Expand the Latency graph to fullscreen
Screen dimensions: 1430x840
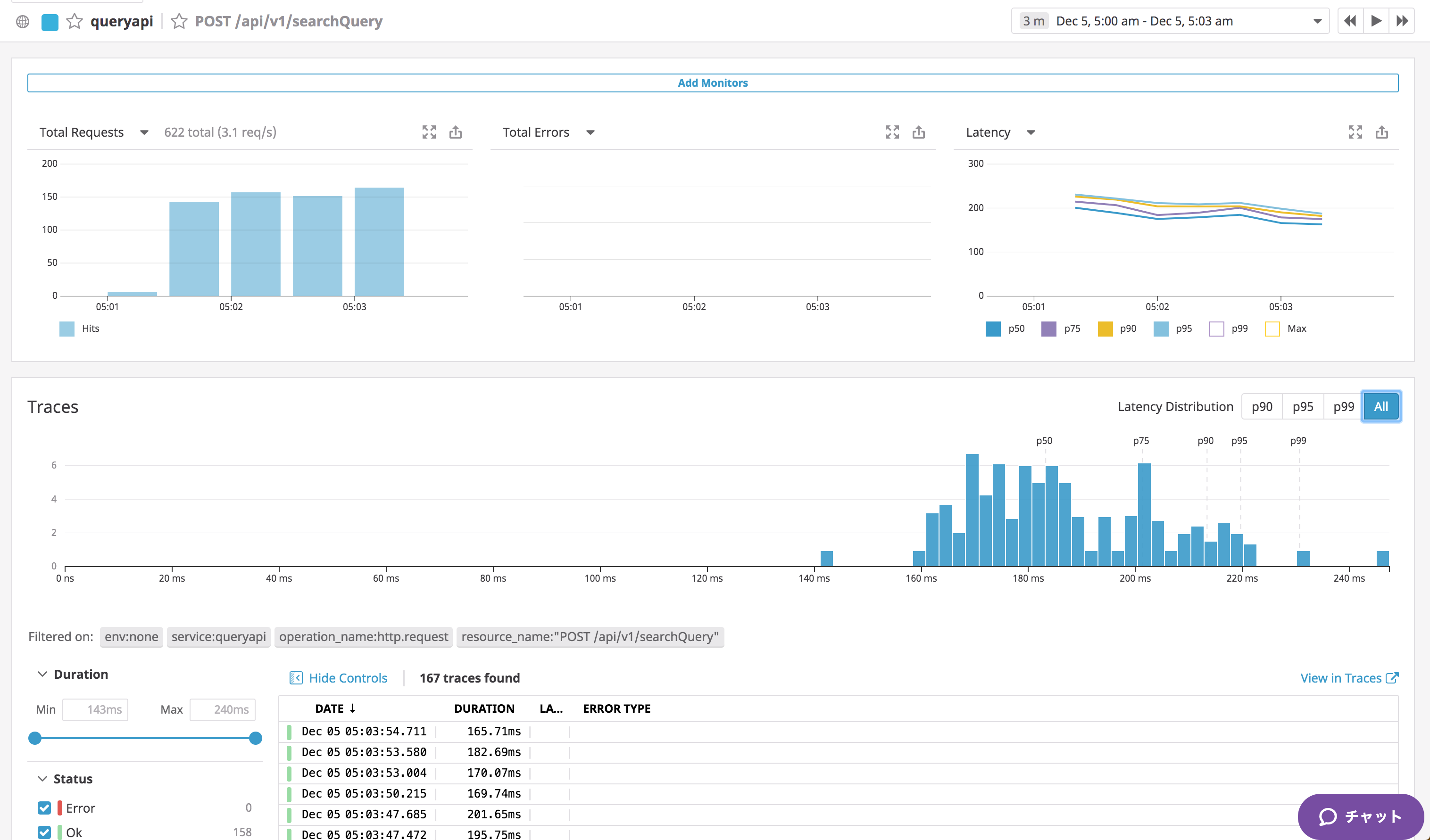1355,132
